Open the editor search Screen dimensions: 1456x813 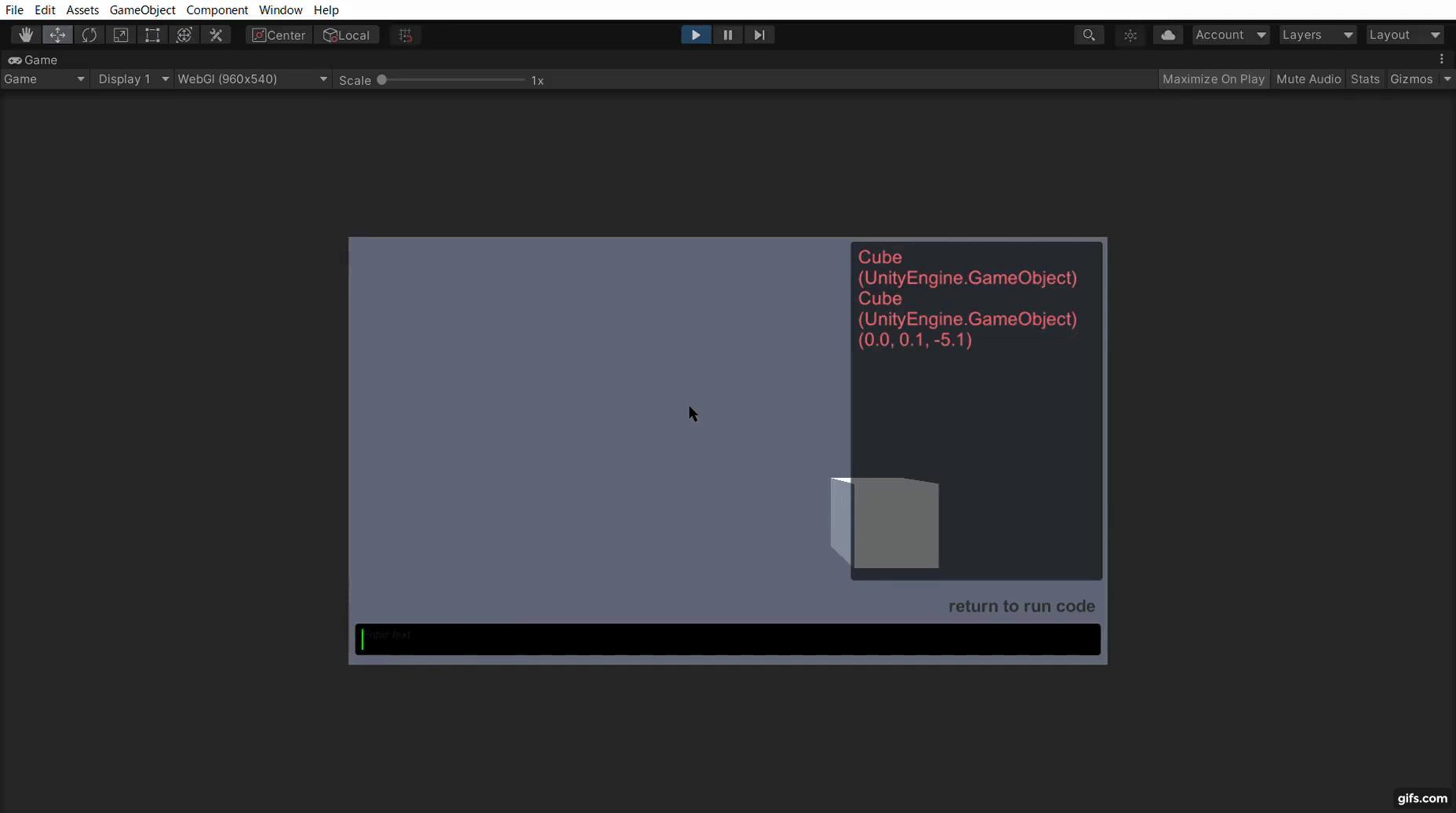click(x=1090, y=35)
